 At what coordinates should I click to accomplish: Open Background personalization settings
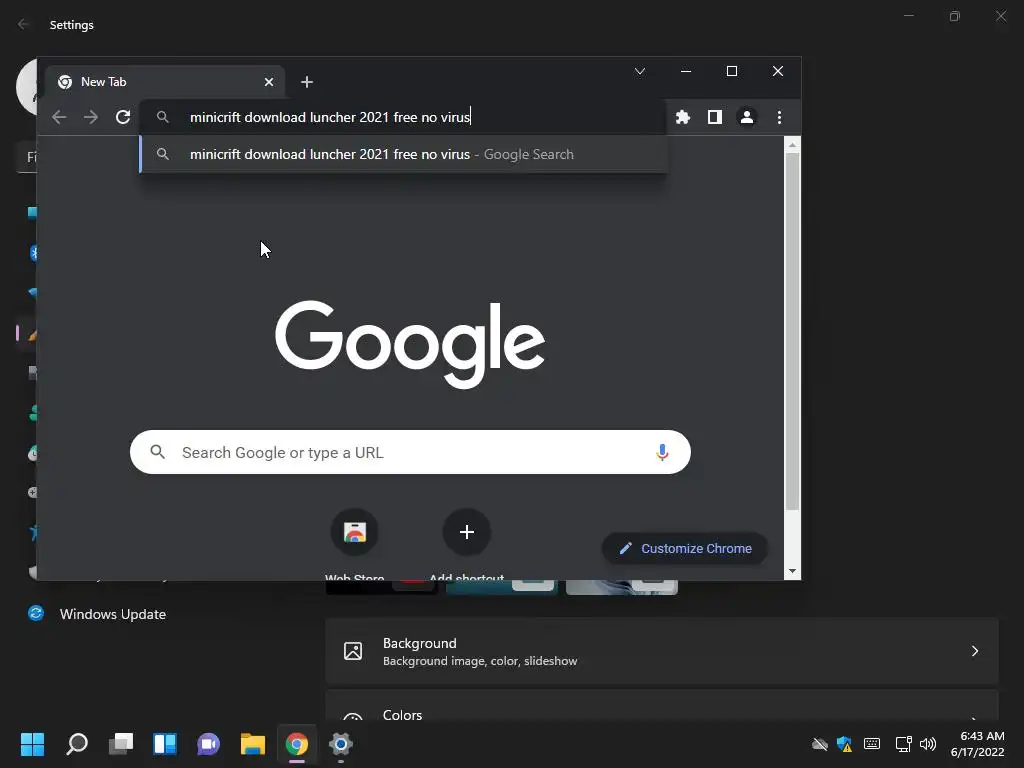coord(662,651)
